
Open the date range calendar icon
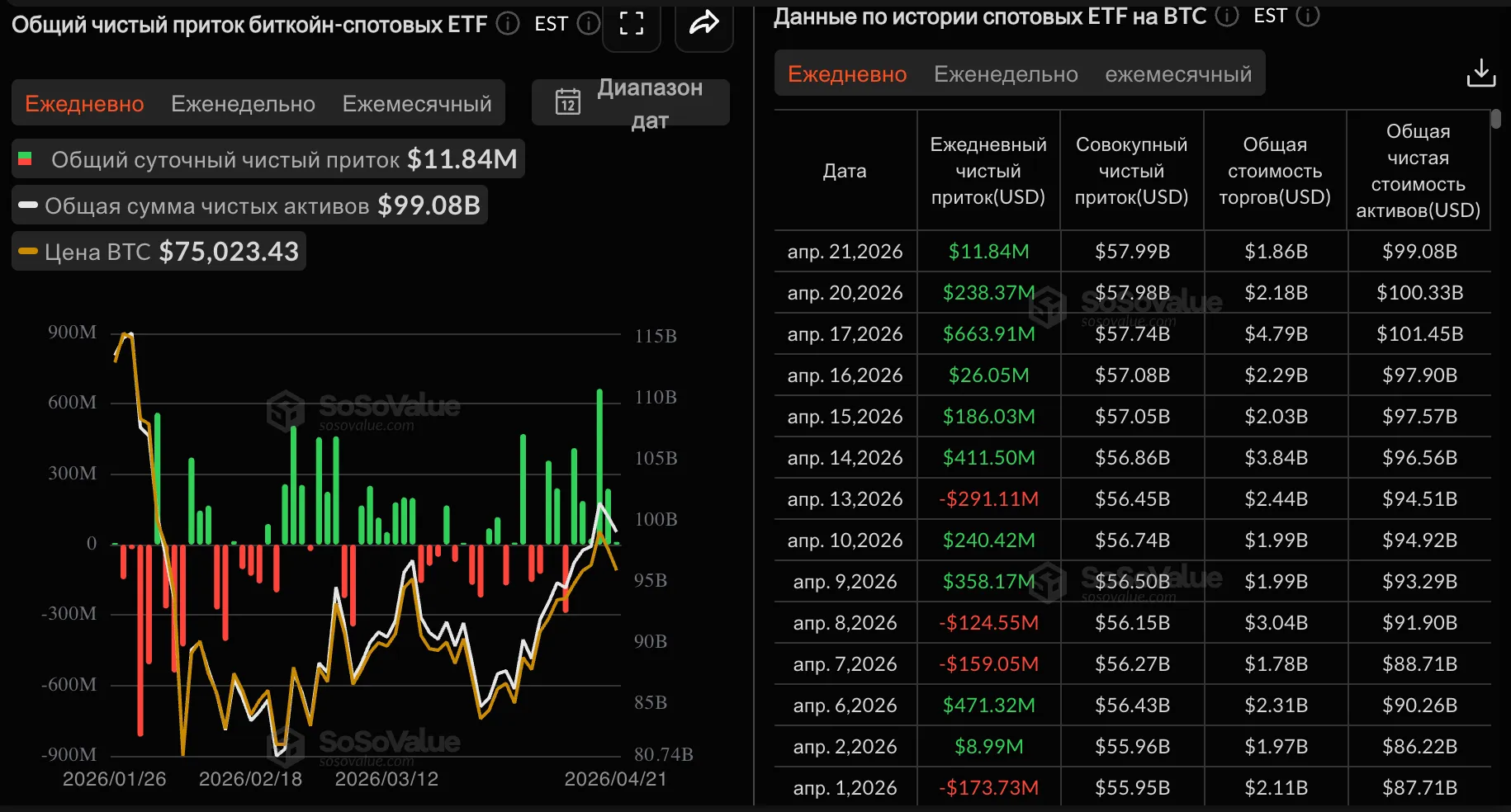[567, 102]
